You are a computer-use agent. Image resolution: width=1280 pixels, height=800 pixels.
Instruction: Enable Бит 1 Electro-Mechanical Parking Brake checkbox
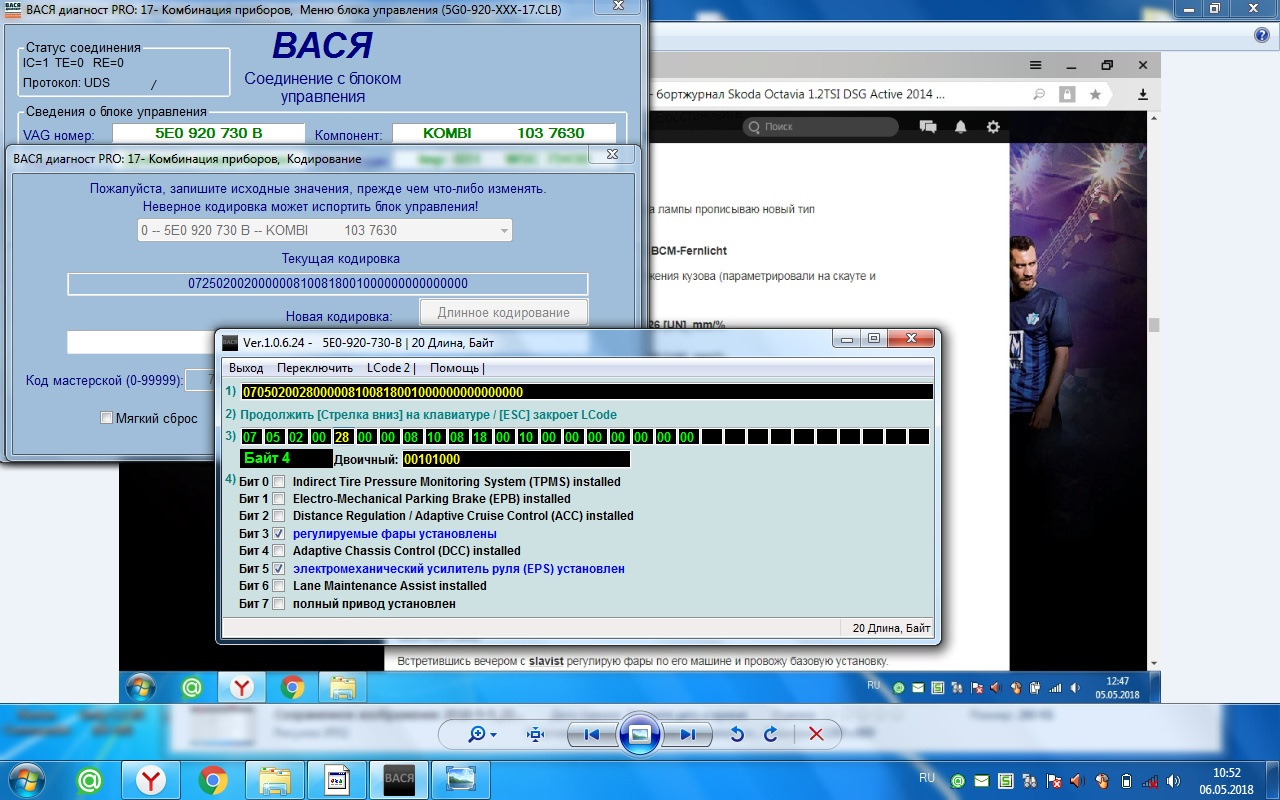pyautogui.click(x=279, y=499)
